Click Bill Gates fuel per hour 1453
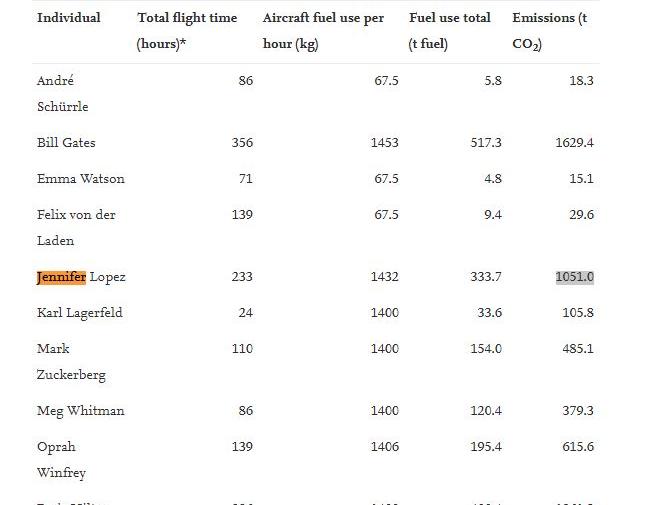Image resolution: width=649 pixels, height=505 pixels. [385, 143]
